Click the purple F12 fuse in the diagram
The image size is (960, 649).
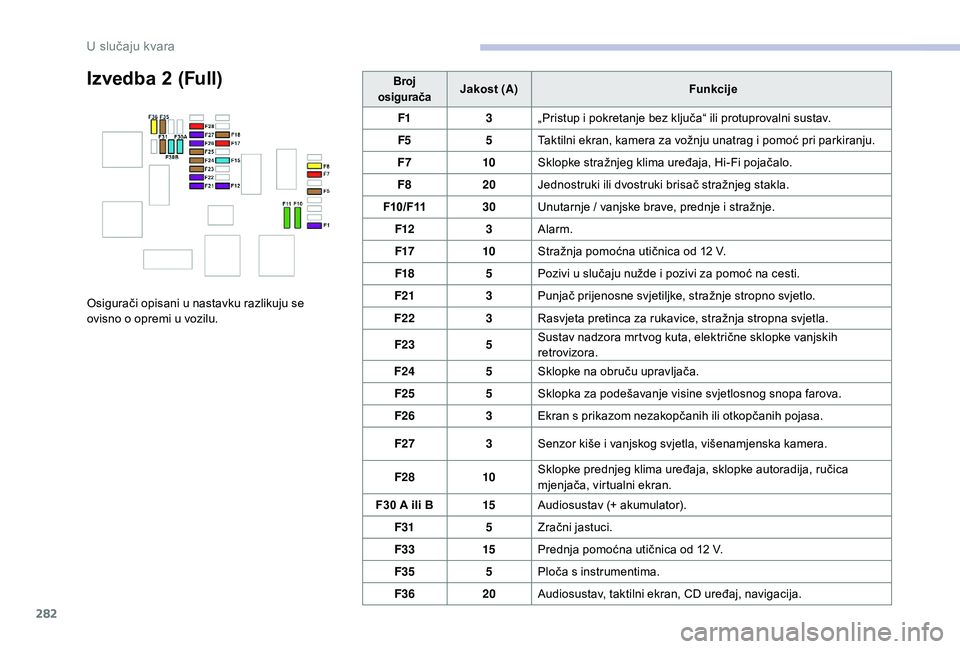click(x=222, y=186)
